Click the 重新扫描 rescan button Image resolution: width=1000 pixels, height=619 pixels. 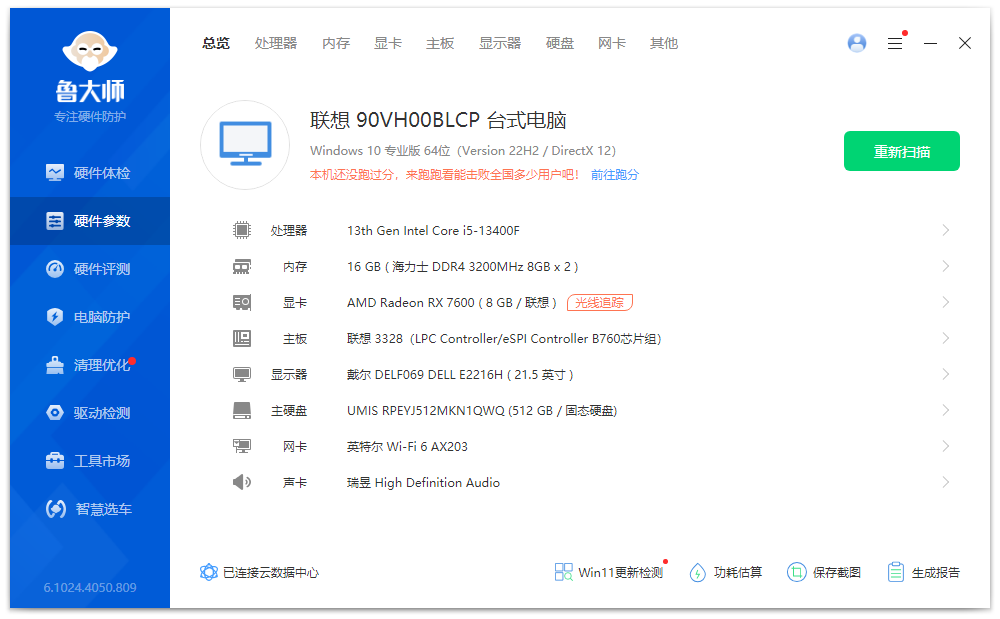[x=901, y=151]
